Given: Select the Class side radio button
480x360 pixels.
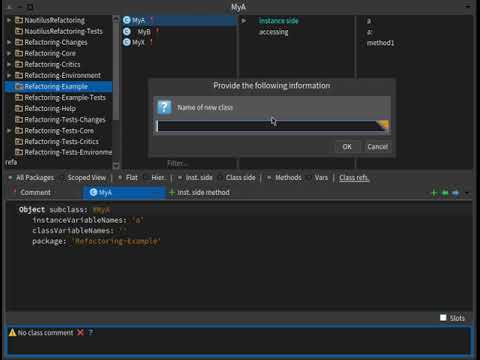Looking at the screenshot, I should (x=220, y=178).
